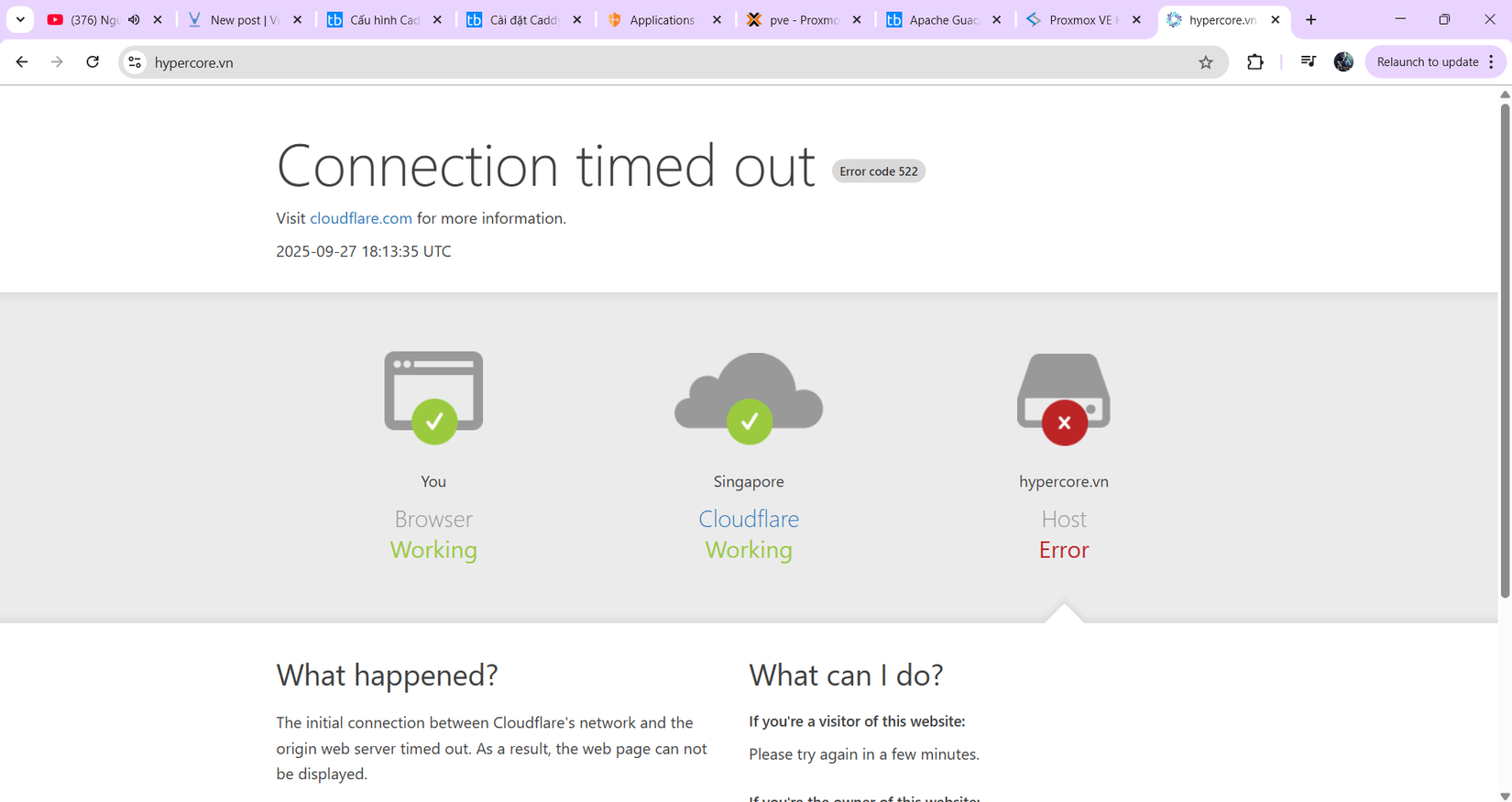
Task: Close the Applications tab
Action: coord(717,20)
